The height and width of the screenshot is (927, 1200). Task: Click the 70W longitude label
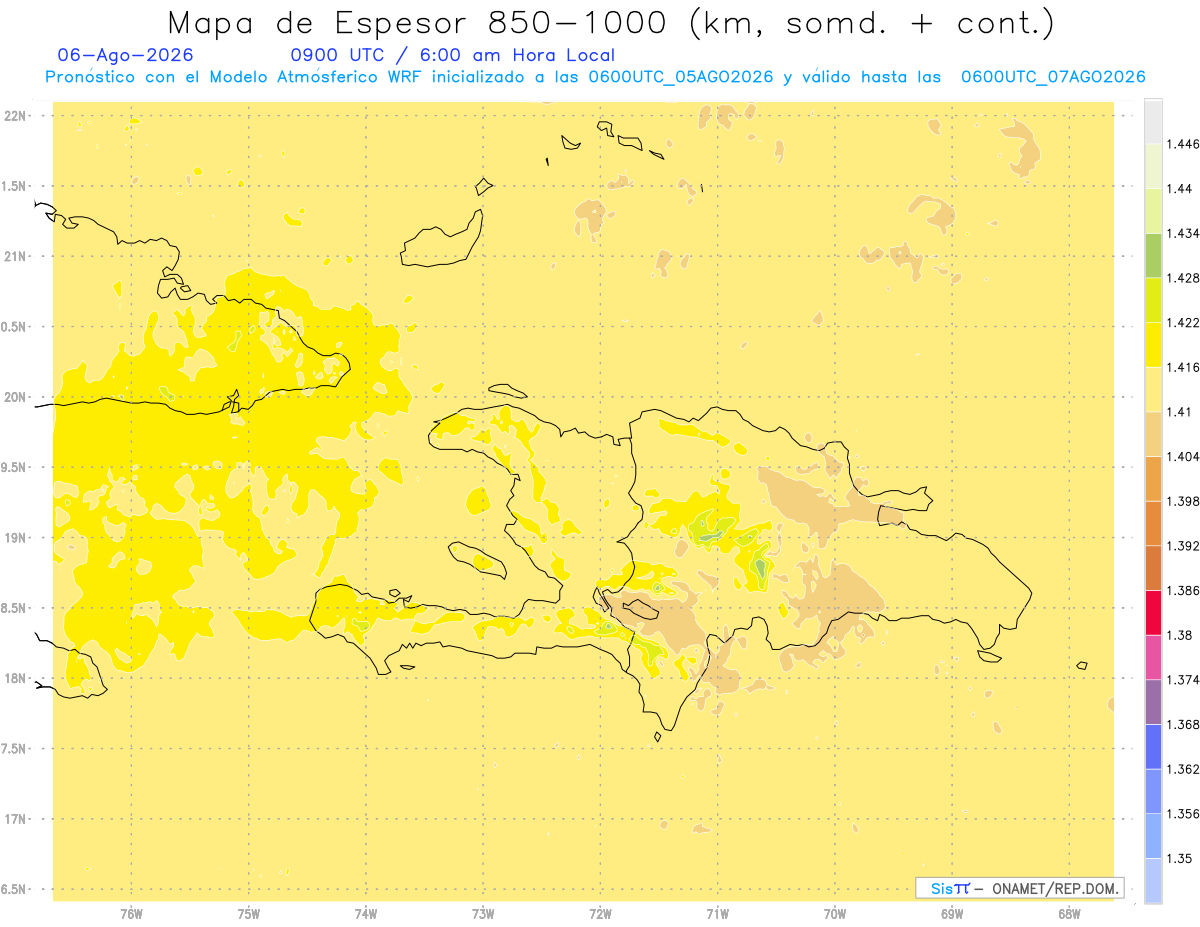click(x=835, y=914)
